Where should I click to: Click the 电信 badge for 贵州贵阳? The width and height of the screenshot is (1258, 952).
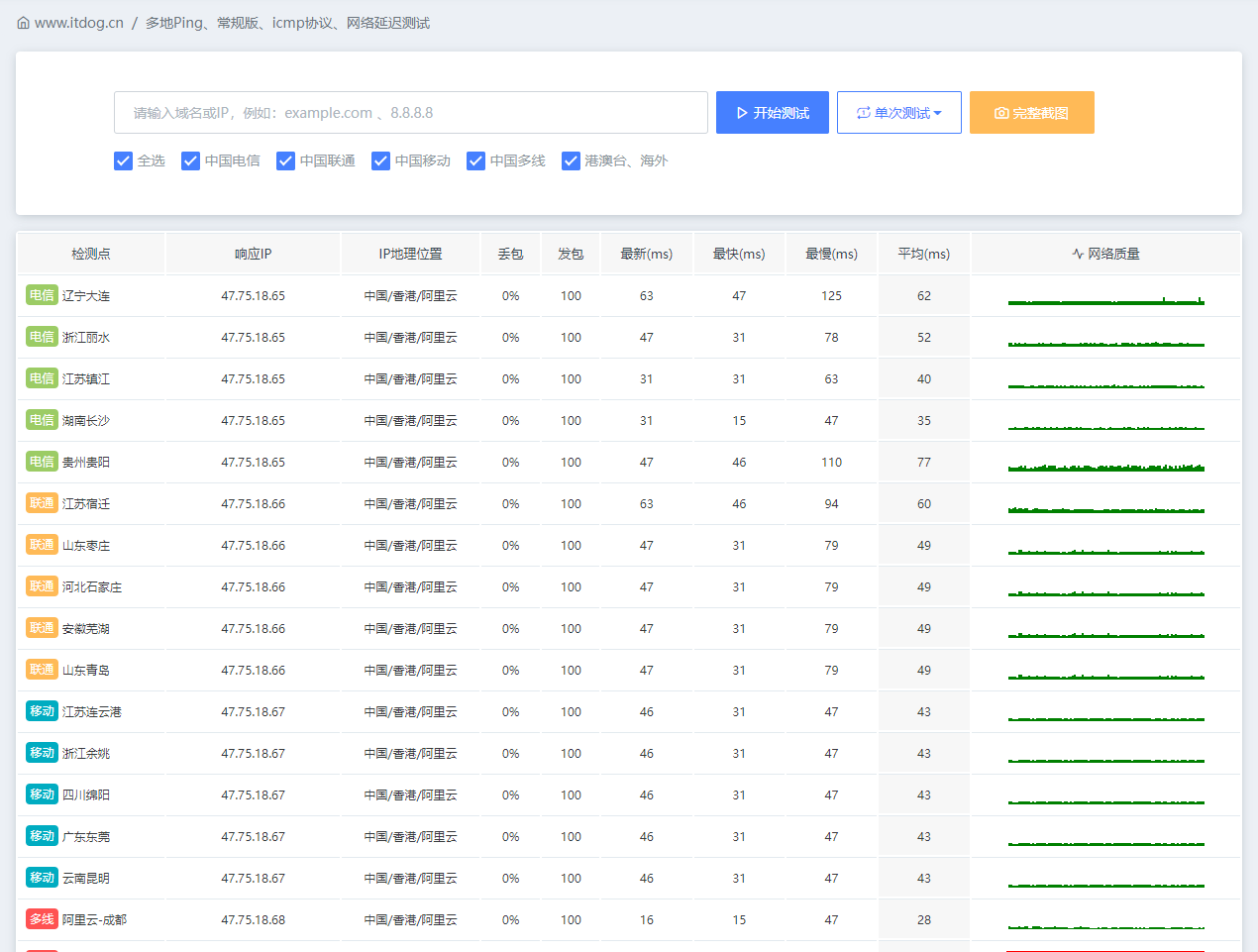click(x=42, y=462)
